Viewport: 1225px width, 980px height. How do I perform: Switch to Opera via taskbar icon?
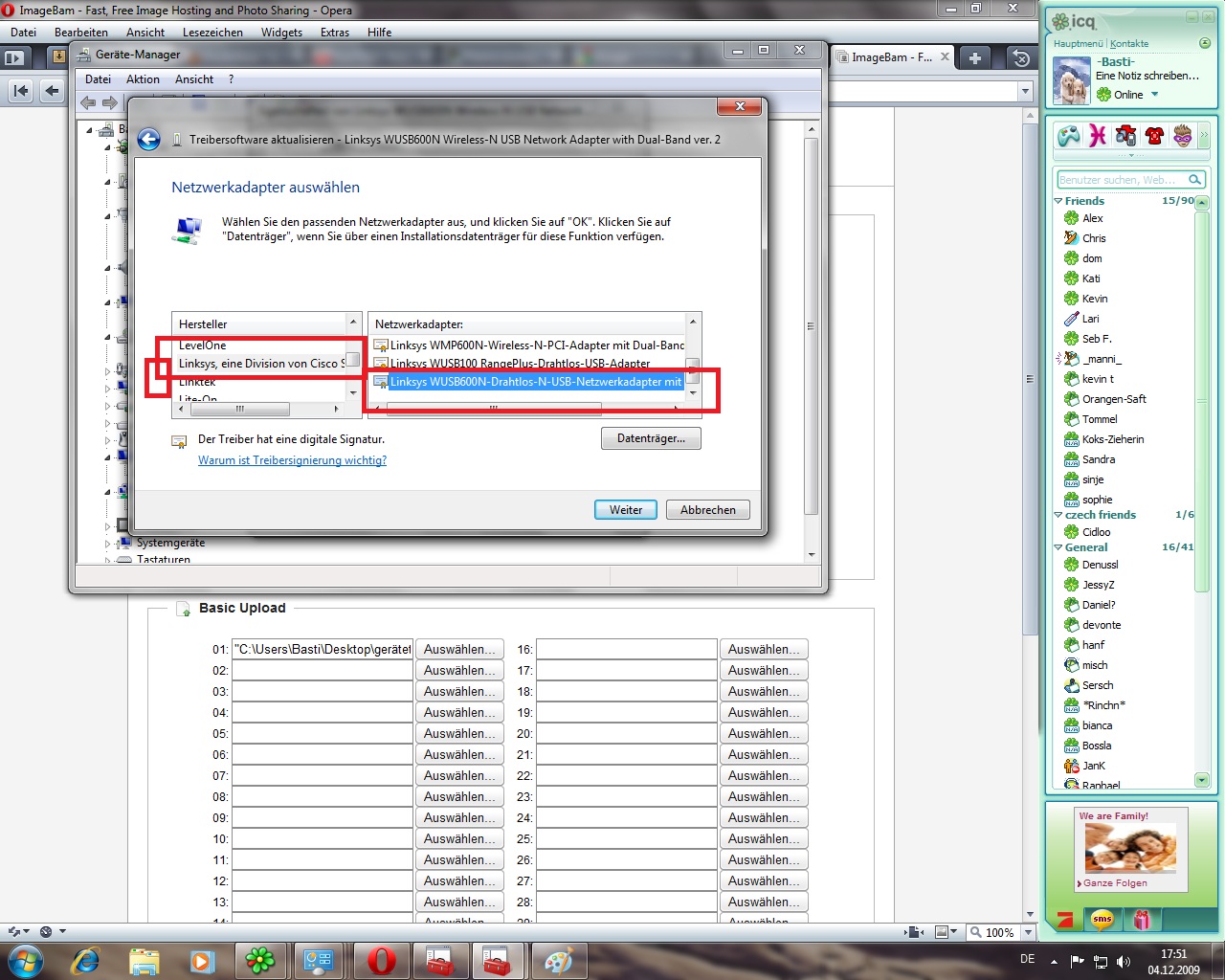[381, 961]
